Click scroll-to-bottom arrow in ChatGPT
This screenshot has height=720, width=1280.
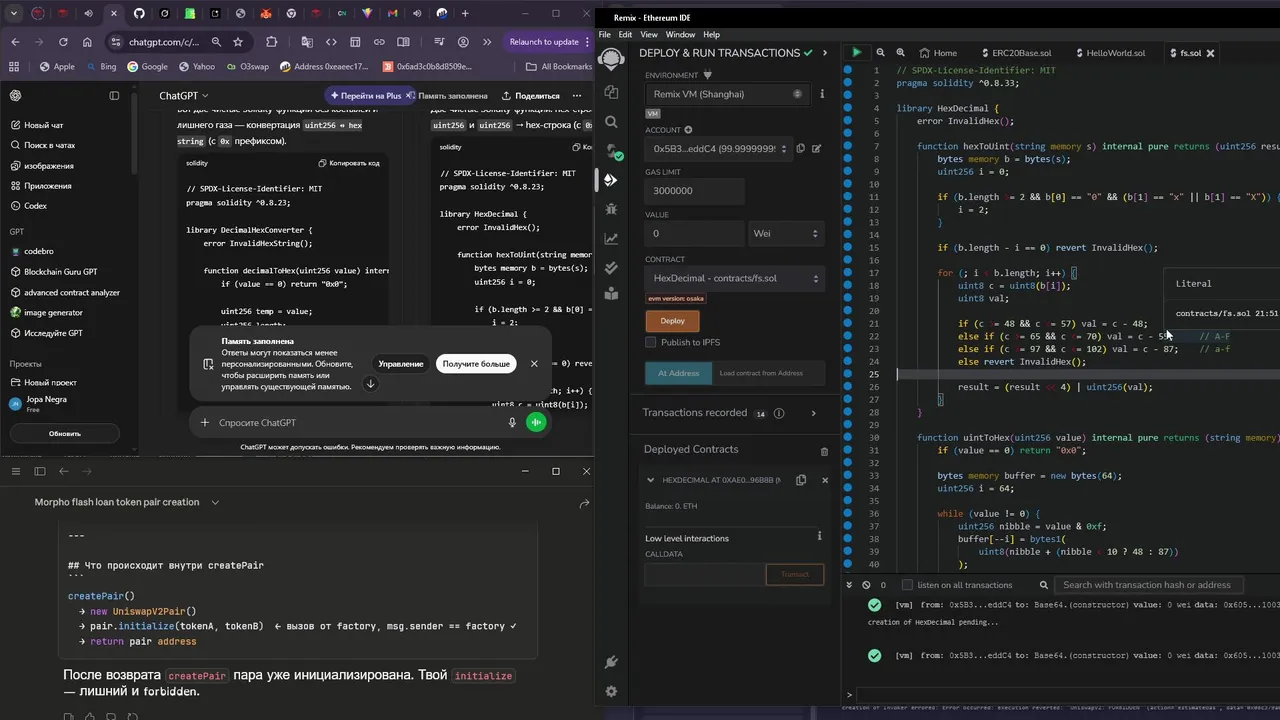[x=370, y=384]
